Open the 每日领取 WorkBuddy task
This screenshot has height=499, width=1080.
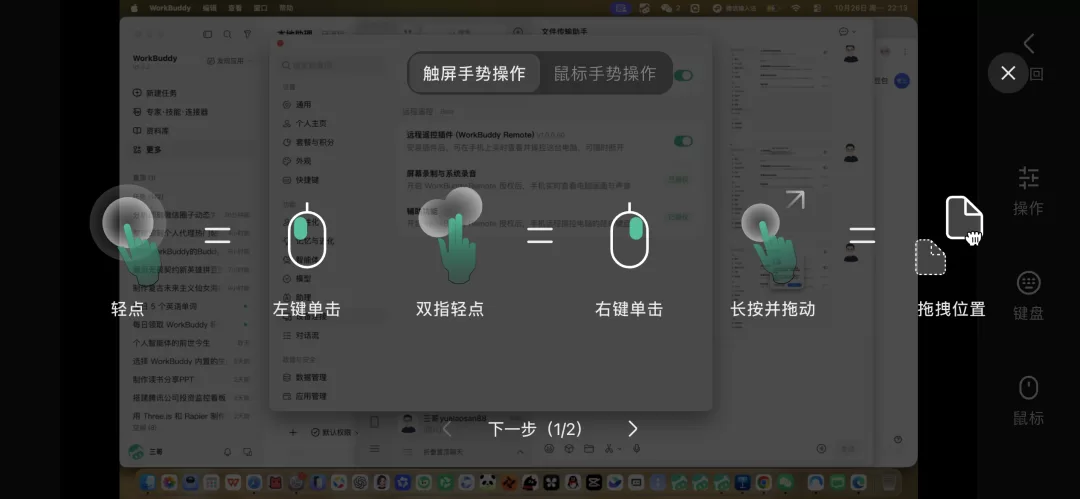coord(174,324)
